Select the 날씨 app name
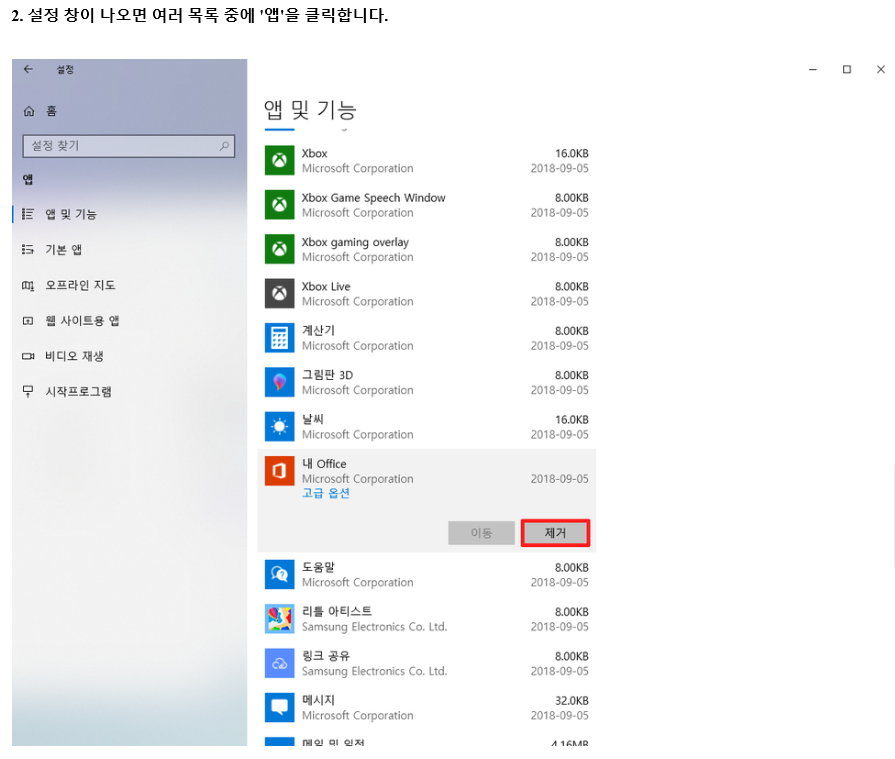 coord(313,419)
